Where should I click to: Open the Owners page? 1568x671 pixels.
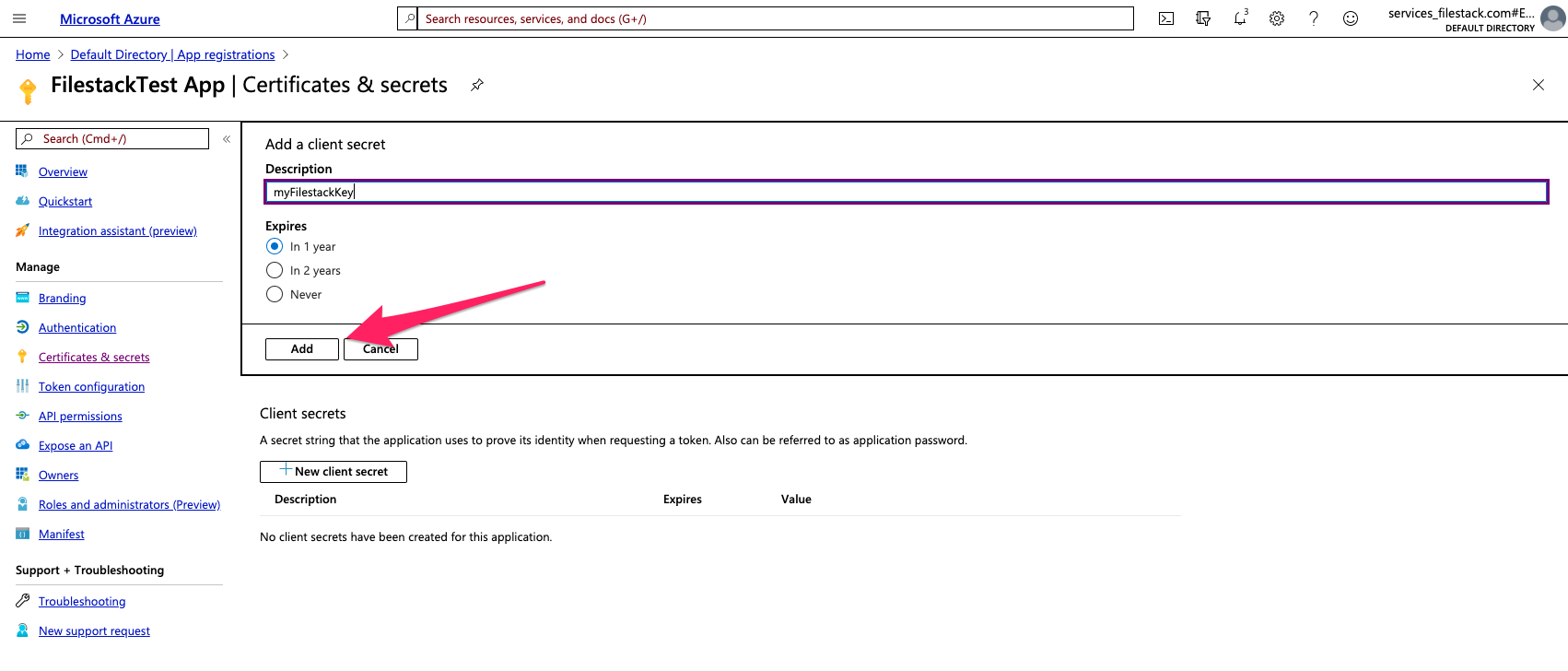(58, 476)
